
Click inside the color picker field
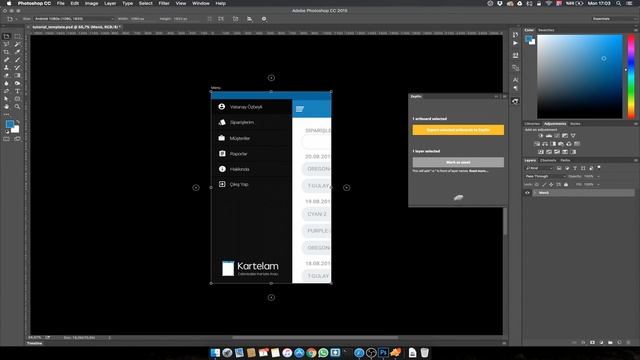point(580,76)
